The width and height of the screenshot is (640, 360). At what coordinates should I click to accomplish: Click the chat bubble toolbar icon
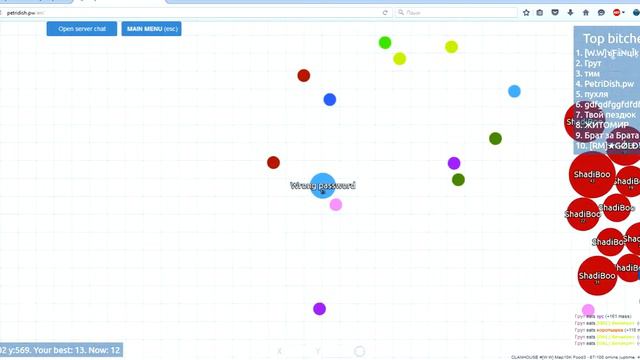coord(601,13)
